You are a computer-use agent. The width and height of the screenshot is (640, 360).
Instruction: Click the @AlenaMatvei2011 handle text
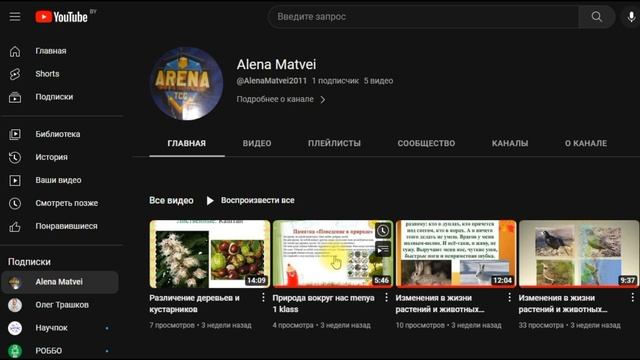point(271,81)
